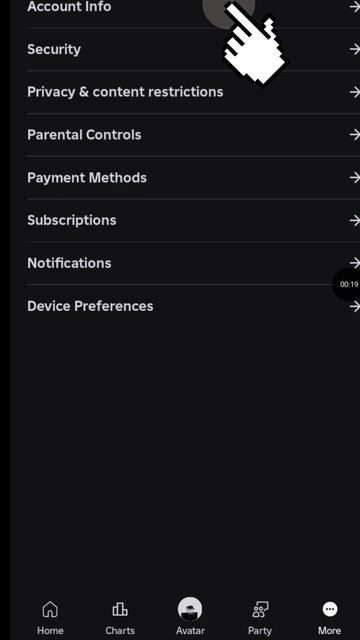
Task: Expand Device Preferences using its arrow
Action: 354,306
